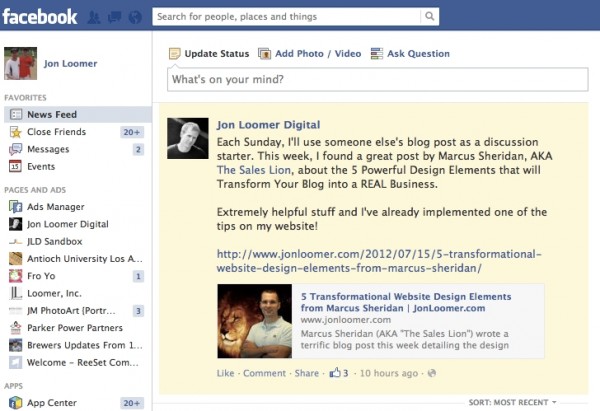Screen dimensions: 600x411
Task: Click the Antioch University page icon
Action: (16, 259)
